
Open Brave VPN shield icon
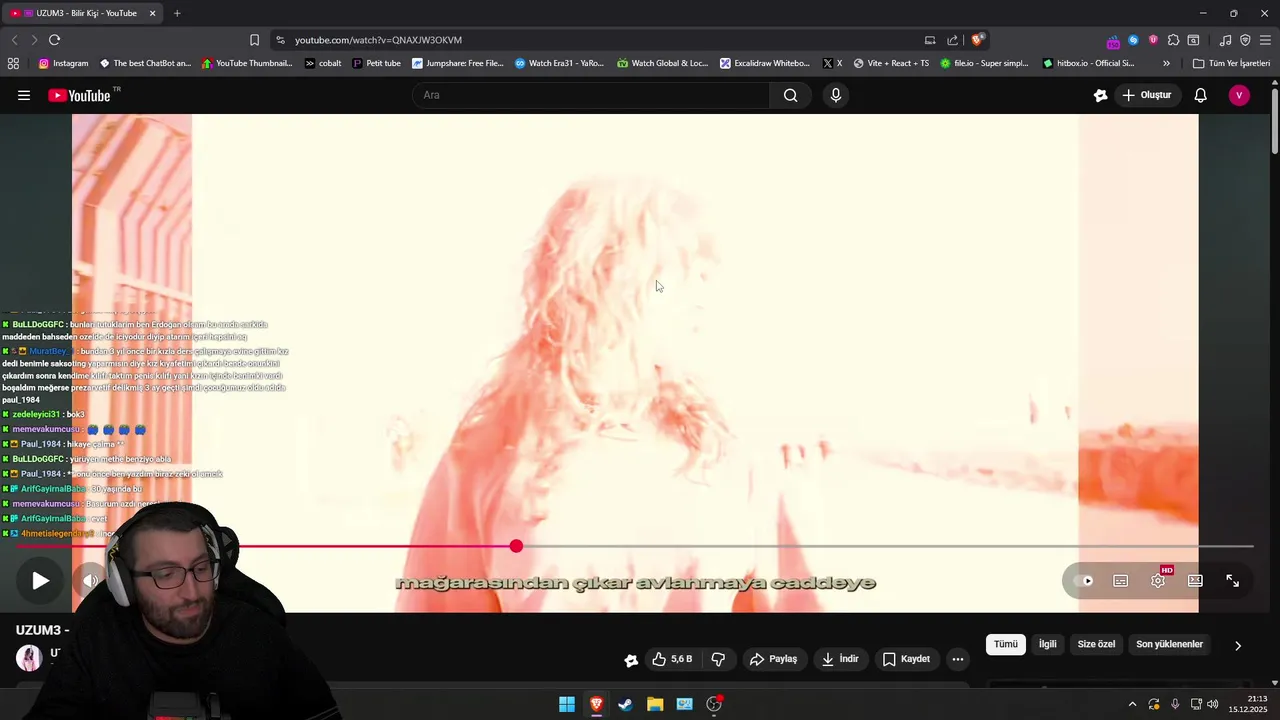pos(1245,40)
